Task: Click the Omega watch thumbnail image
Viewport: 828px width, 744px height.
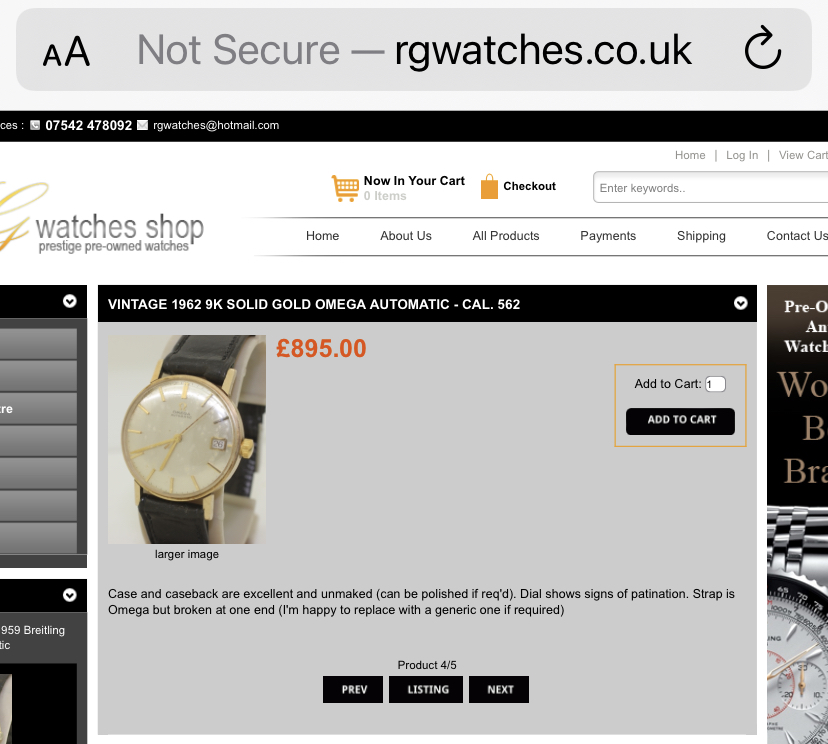Action: [x=187, y=439]
